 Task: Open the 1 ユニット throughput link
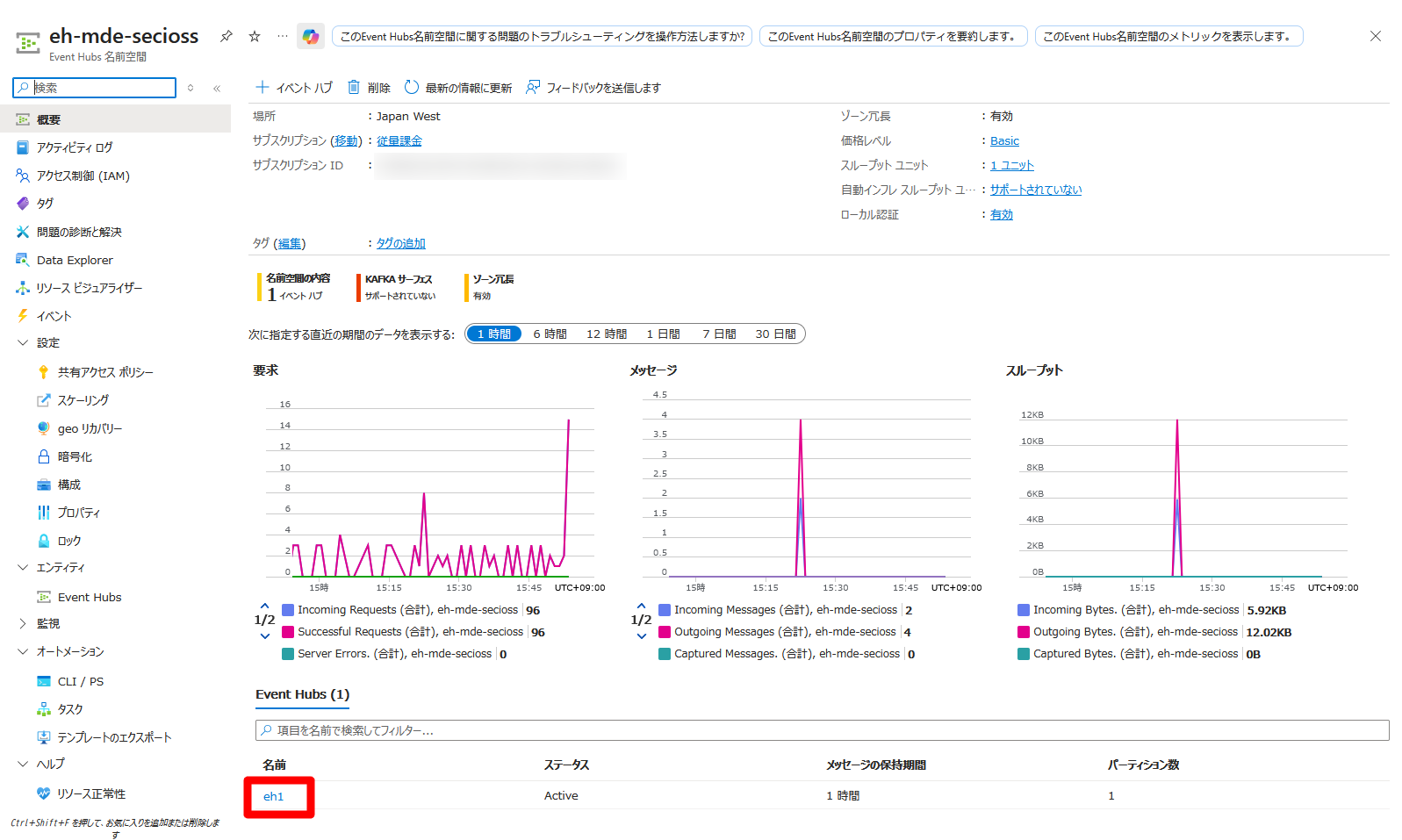point(1012,165)
